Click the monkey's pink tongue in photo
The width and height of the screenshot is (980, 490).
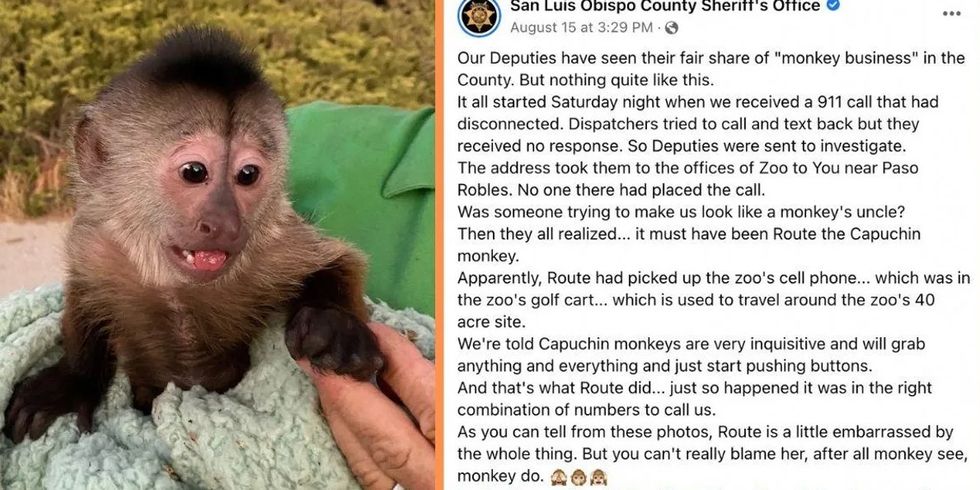click(210, 259)
